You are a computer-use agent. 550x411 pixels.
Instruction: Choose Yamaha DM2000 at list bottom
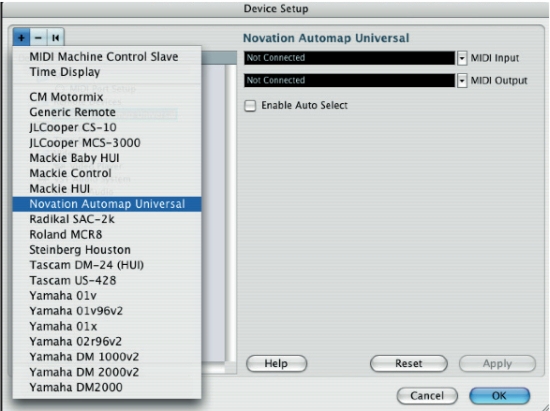coord(107,387)
